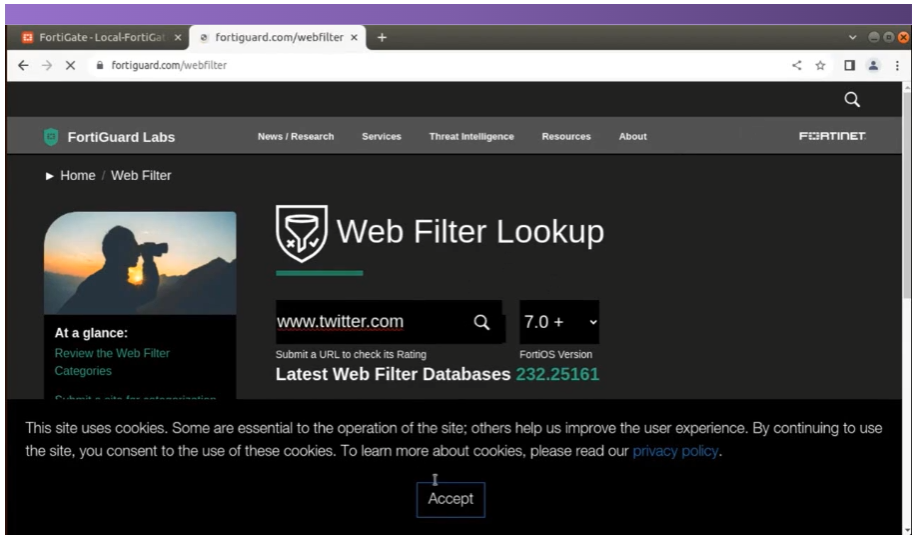Click 'Latest Web Filter Databases' text
This screenshot has width=917, height=543.
[x=393, y=374]
